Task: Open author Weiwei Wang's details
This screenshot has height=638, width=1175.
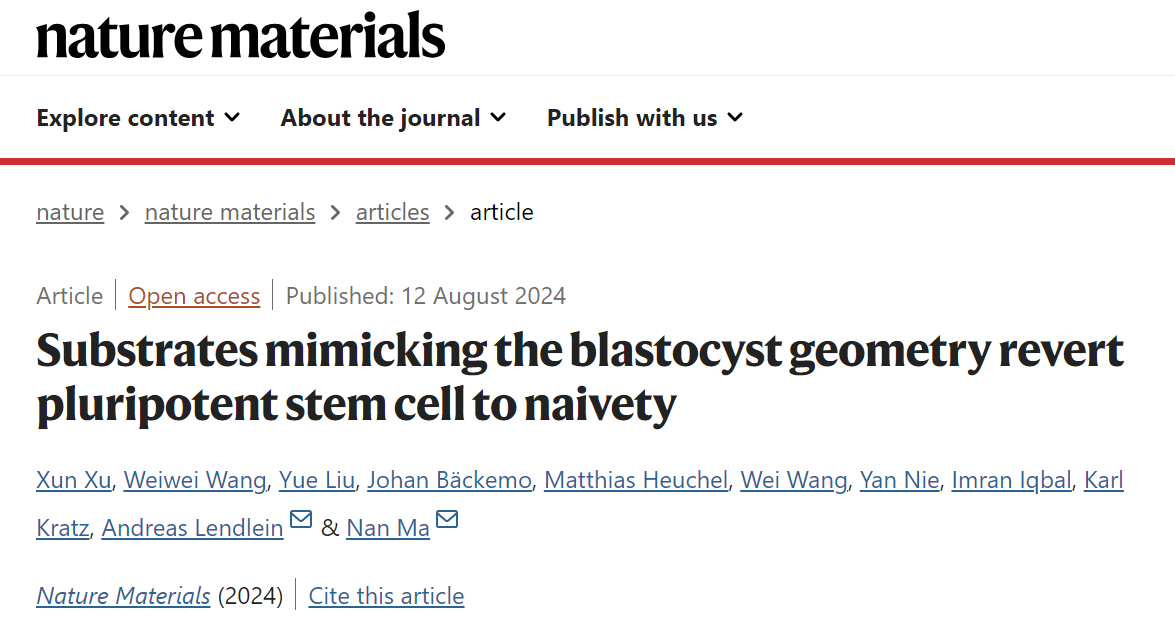Action: pyautogui.click(x=195, y=480)
